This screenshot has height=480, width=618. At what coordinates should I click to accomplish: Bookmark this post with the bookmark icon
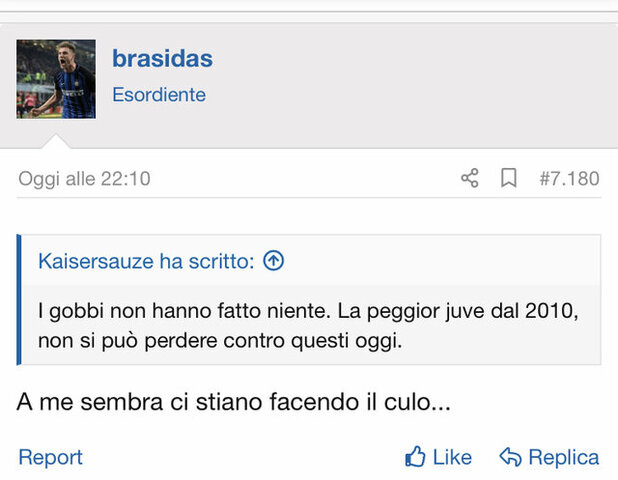click(508, 178)
